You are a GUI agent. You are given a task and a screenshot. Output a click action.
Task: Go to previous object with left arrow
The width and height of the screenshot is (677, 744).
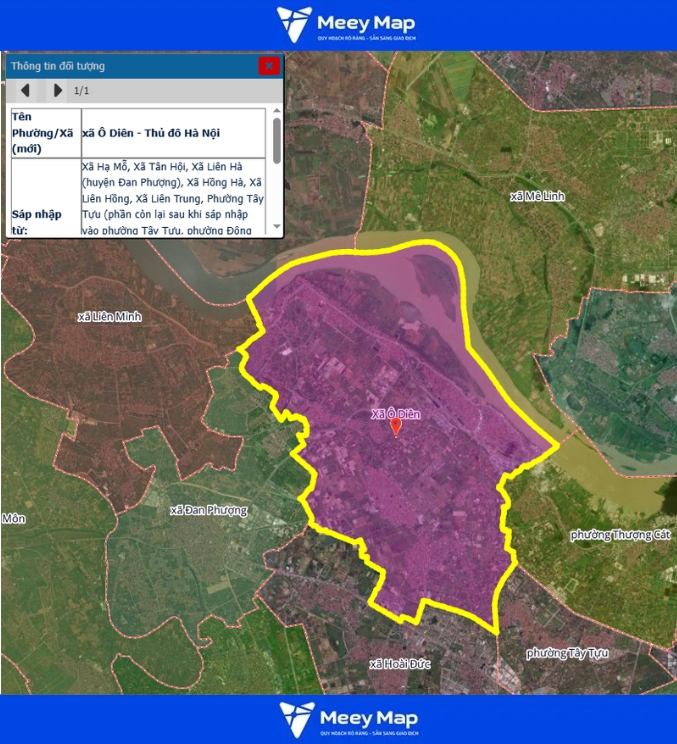coord(25,91)
